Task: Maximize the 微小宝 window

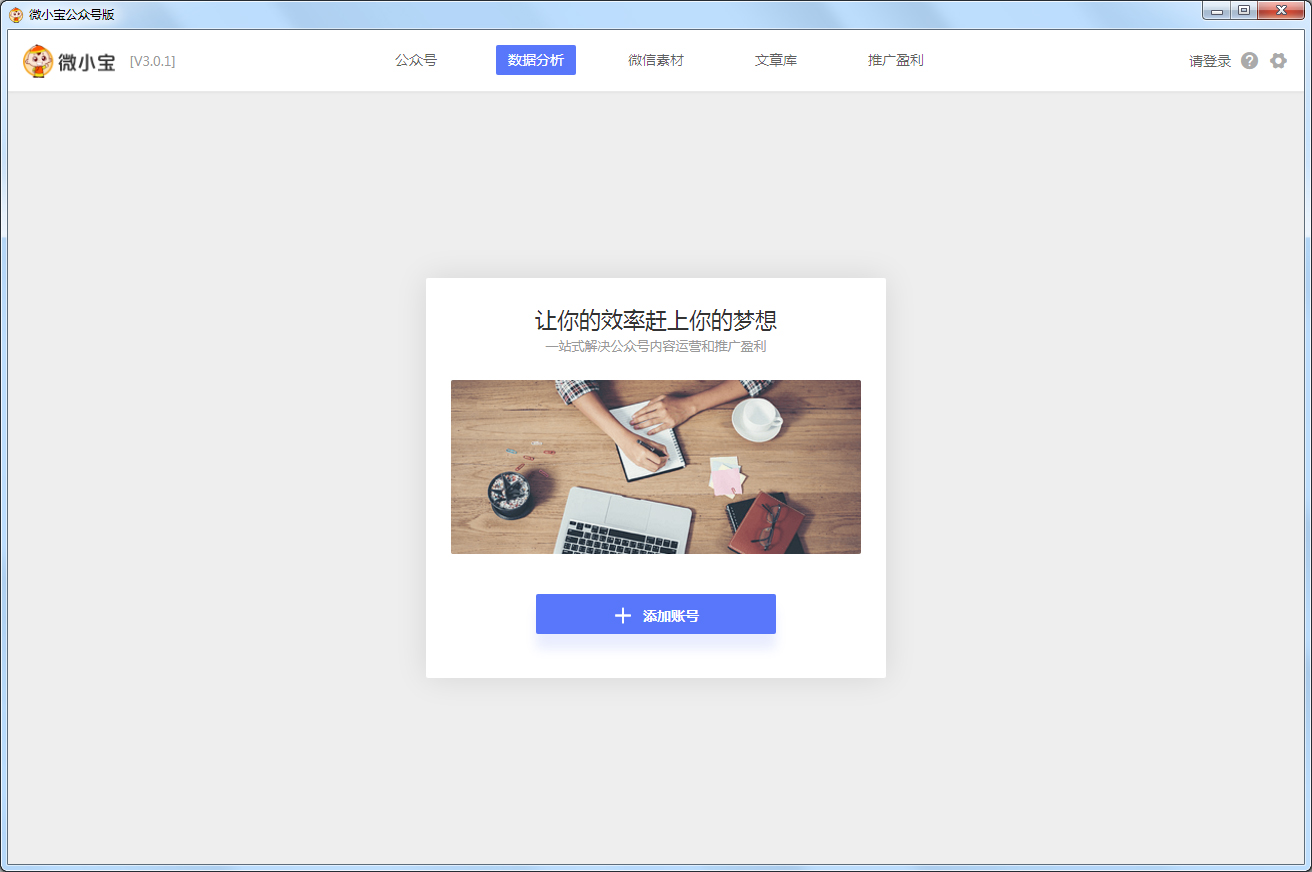Action: tap(1244, 10)
